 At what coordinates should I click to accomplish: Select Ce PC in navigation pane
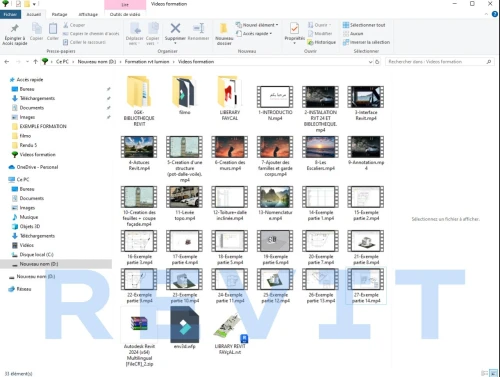23,179
